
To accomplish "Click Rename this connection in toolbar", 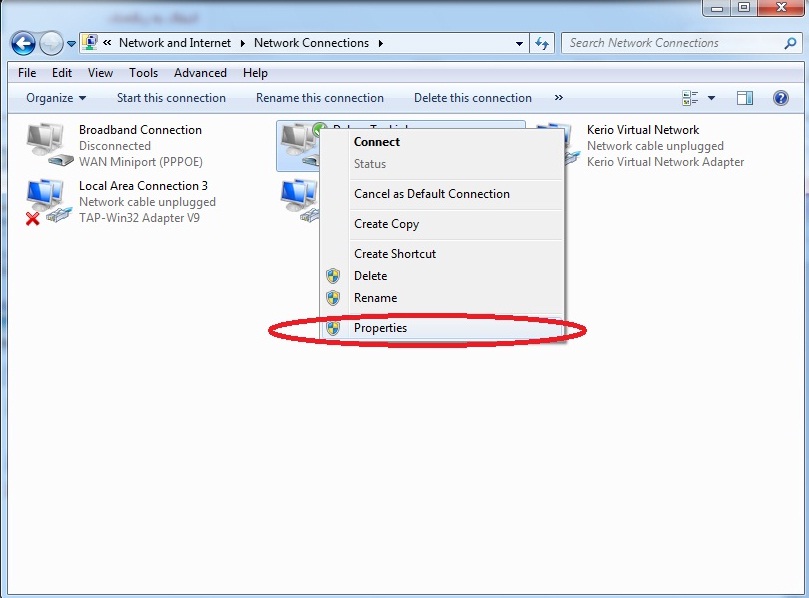I will click(x=319, y=98).
